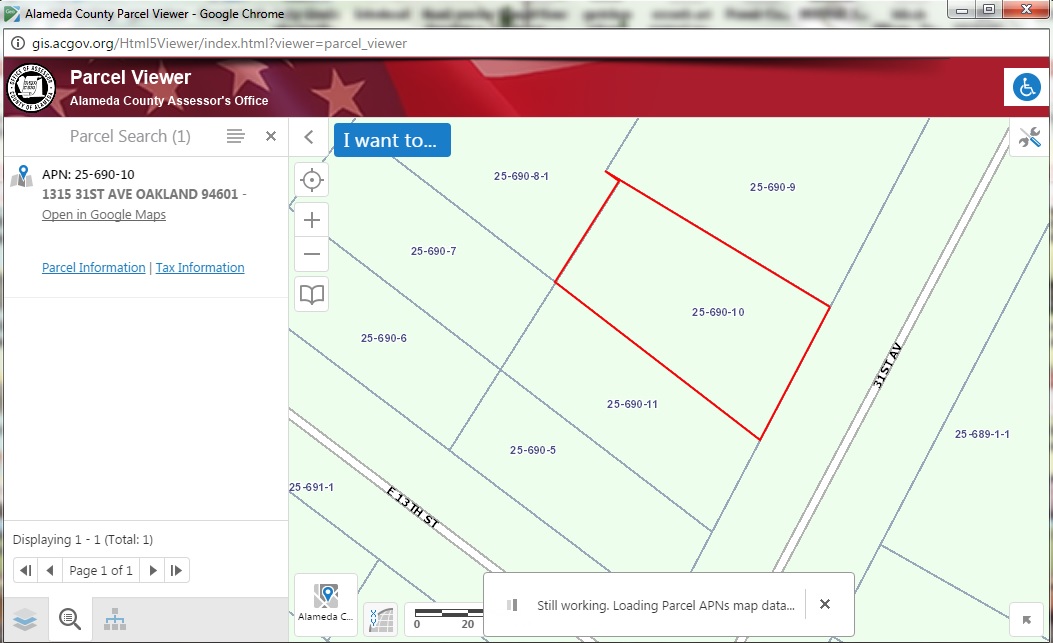Viewport: 1053px width, 643px height.
Task: Open the Tax Information link
Action: coord(200,267)
